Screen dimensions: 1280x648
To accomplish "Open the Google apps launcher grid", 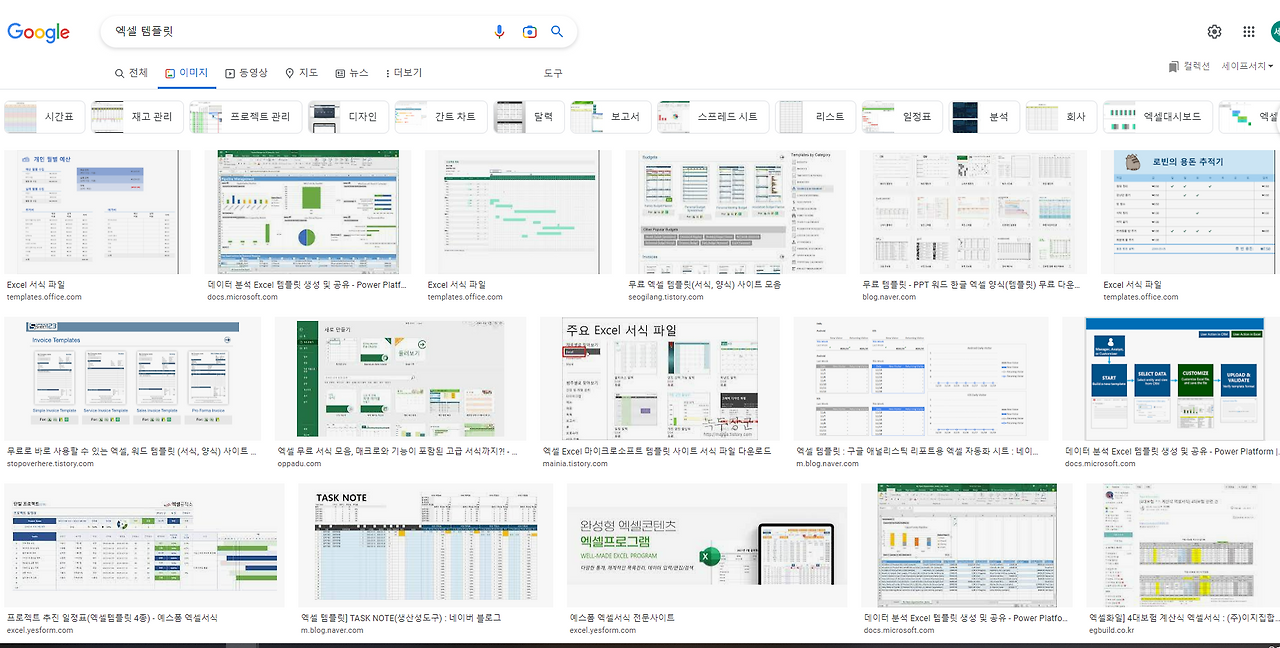I will pos(1248,31).
